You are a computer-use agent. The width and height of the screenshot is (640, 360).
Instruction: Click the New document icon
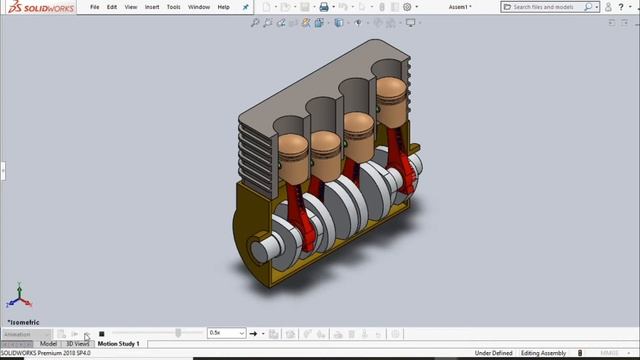point(266,7)
